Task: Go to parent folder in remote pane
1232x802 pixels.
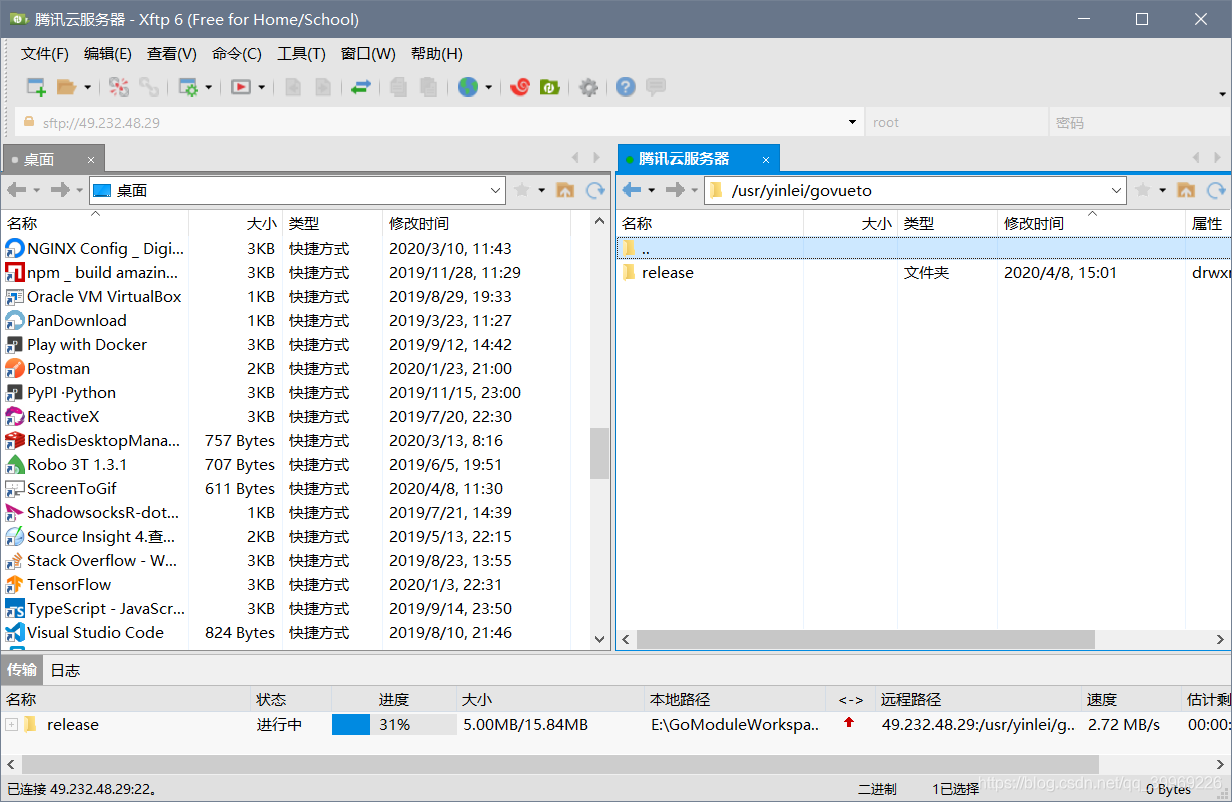Action: (x=1186, y=190)
